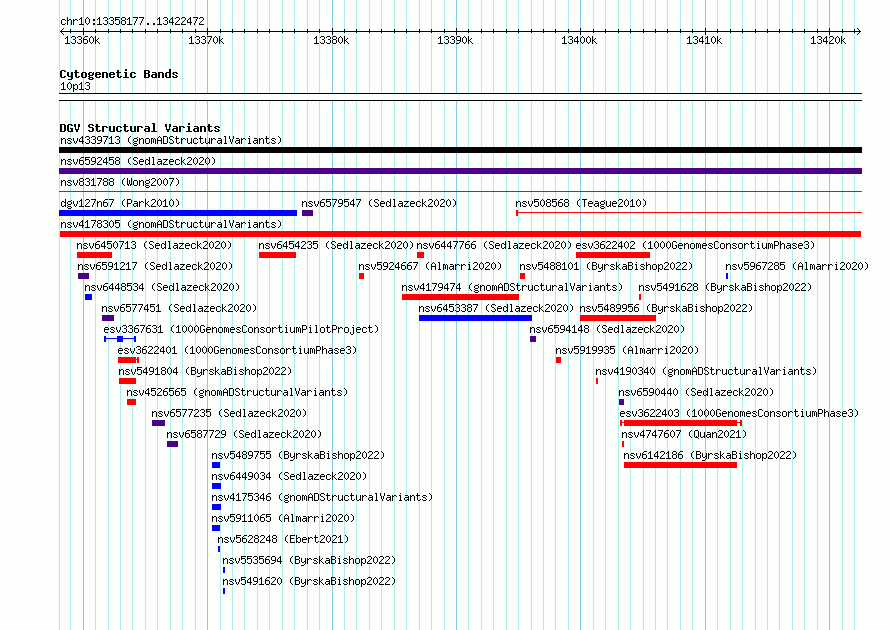Click esv3622402 1000Genomes Phase3 label

[x=695, y=245]
